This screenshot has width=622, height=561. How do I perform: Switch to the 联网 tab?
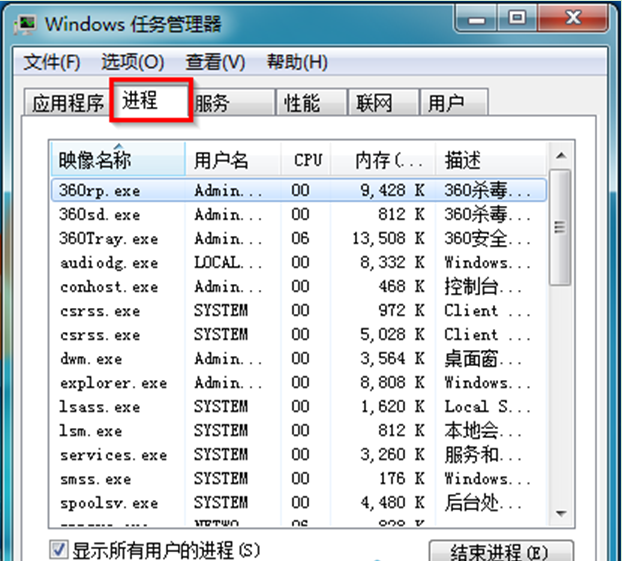(x=383, y=103)
